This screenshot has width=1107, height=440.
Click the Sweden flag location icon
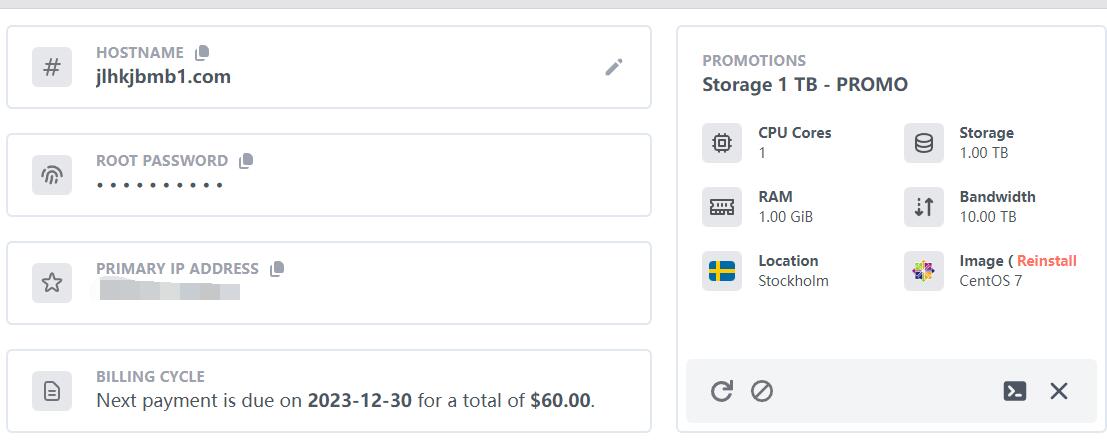(722, 271)
